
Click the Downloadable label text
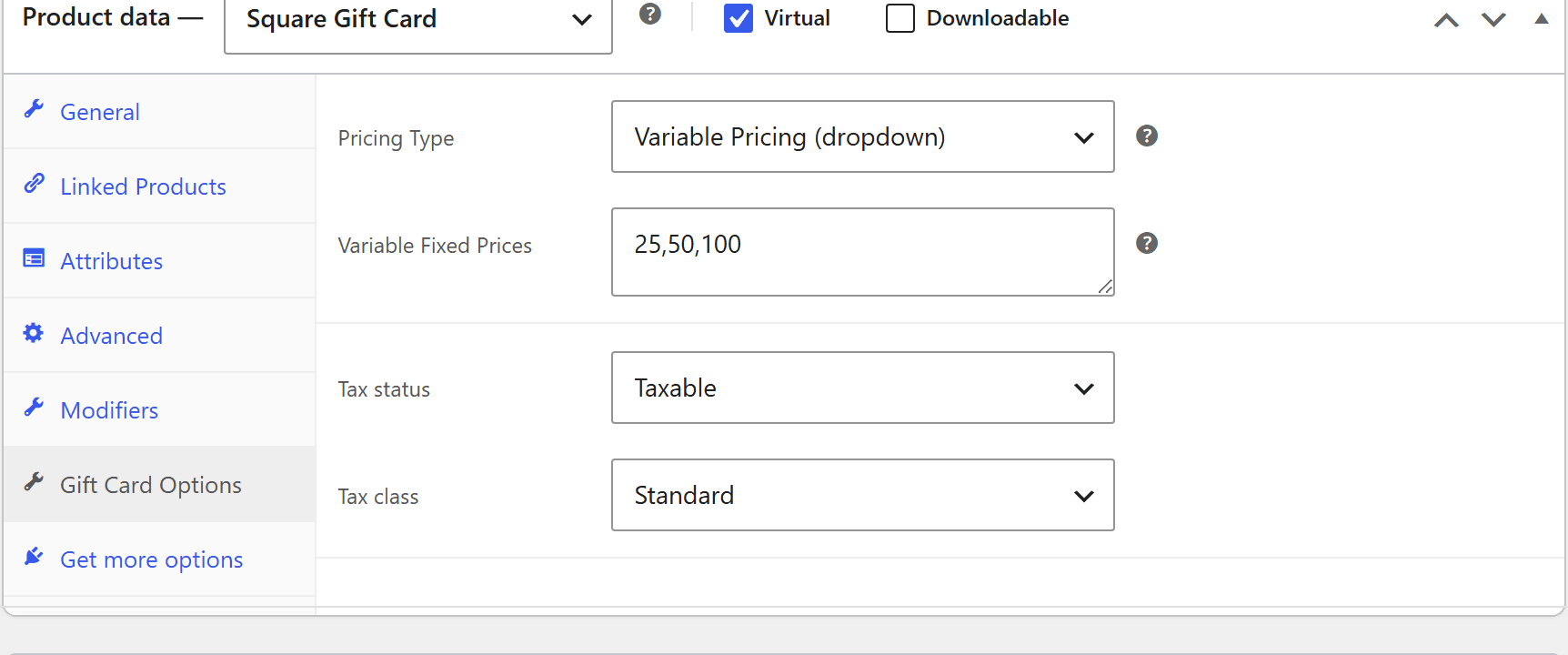pyautogui.click(x=998, y=18)
